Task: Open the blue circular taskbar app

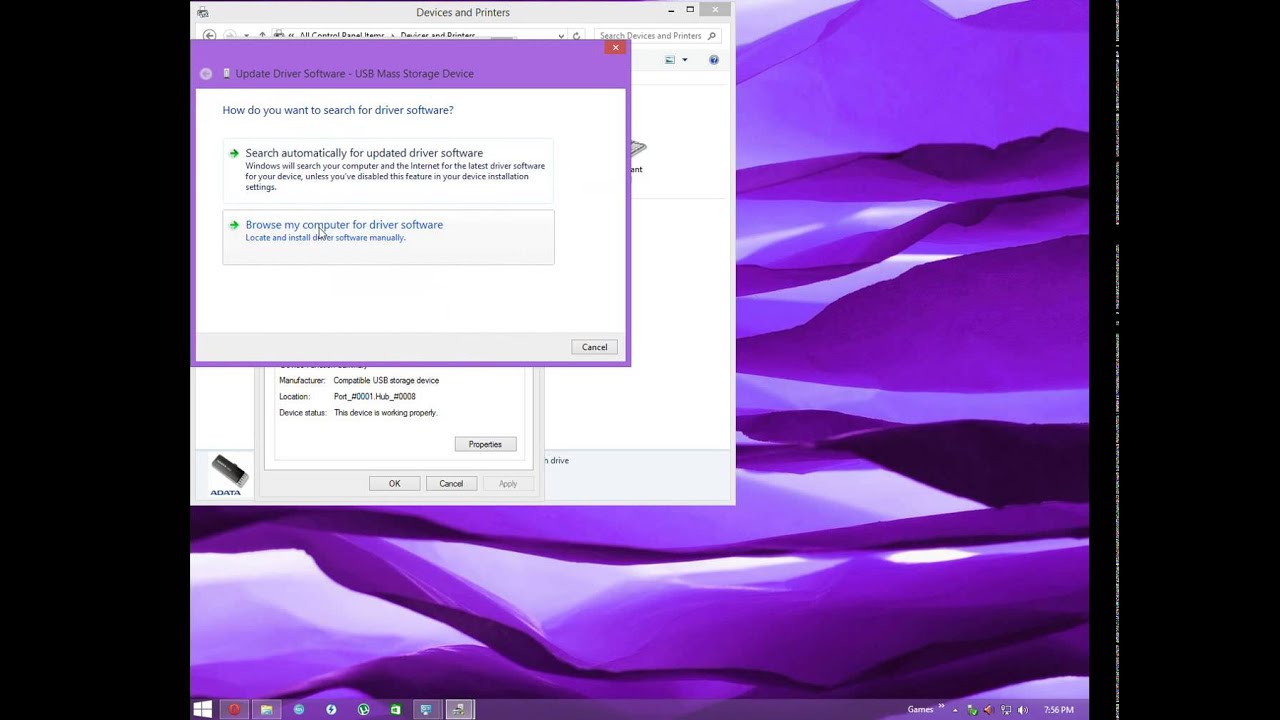Action: [299, 710]
